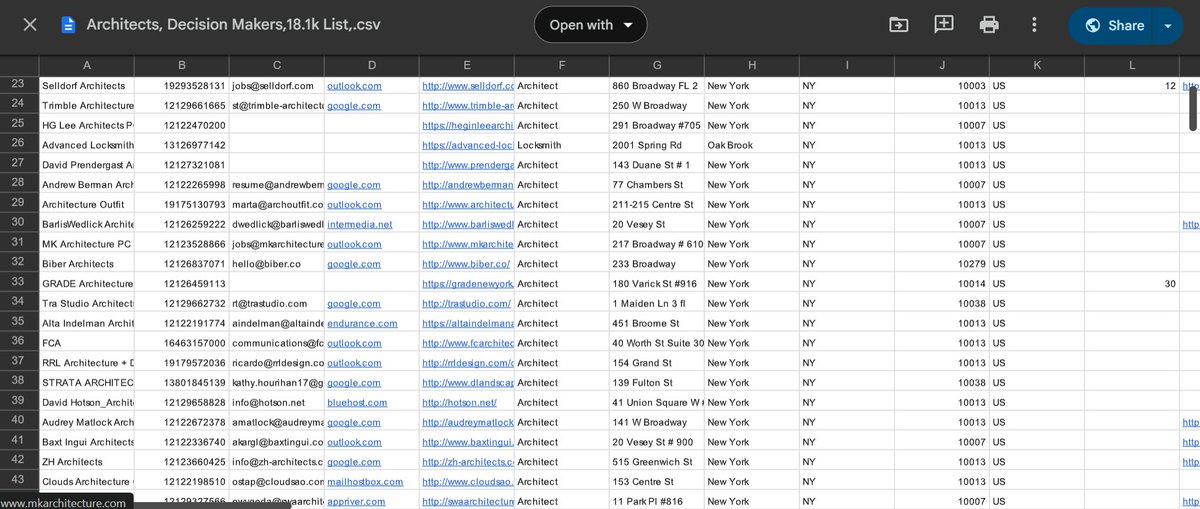Select row 30 header
The width and height of the screenshot is (1200, 509).
pos(19,224)
